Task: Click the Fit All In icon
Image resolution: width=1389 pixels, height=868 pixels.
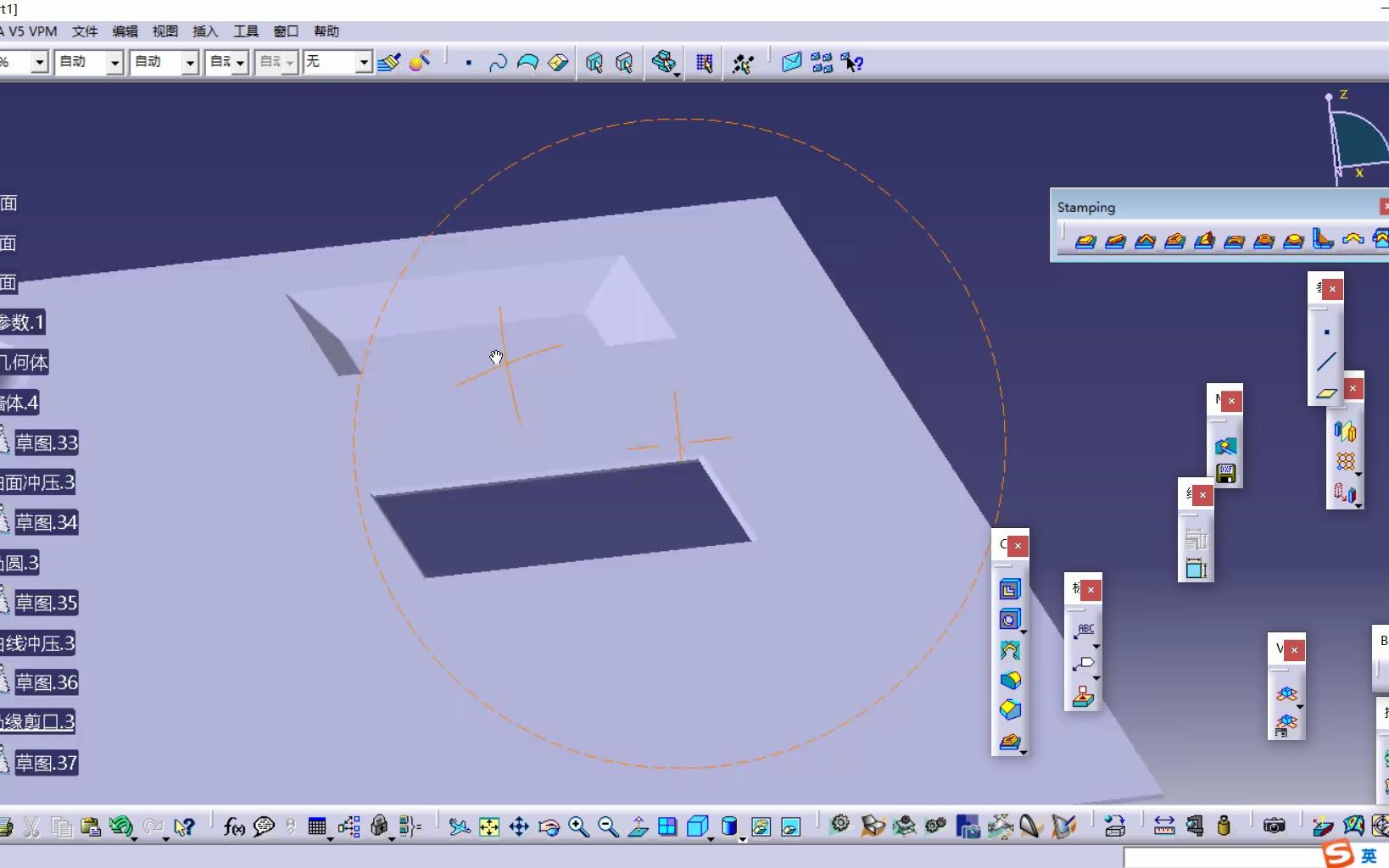Action: click(x=489, y=826)
